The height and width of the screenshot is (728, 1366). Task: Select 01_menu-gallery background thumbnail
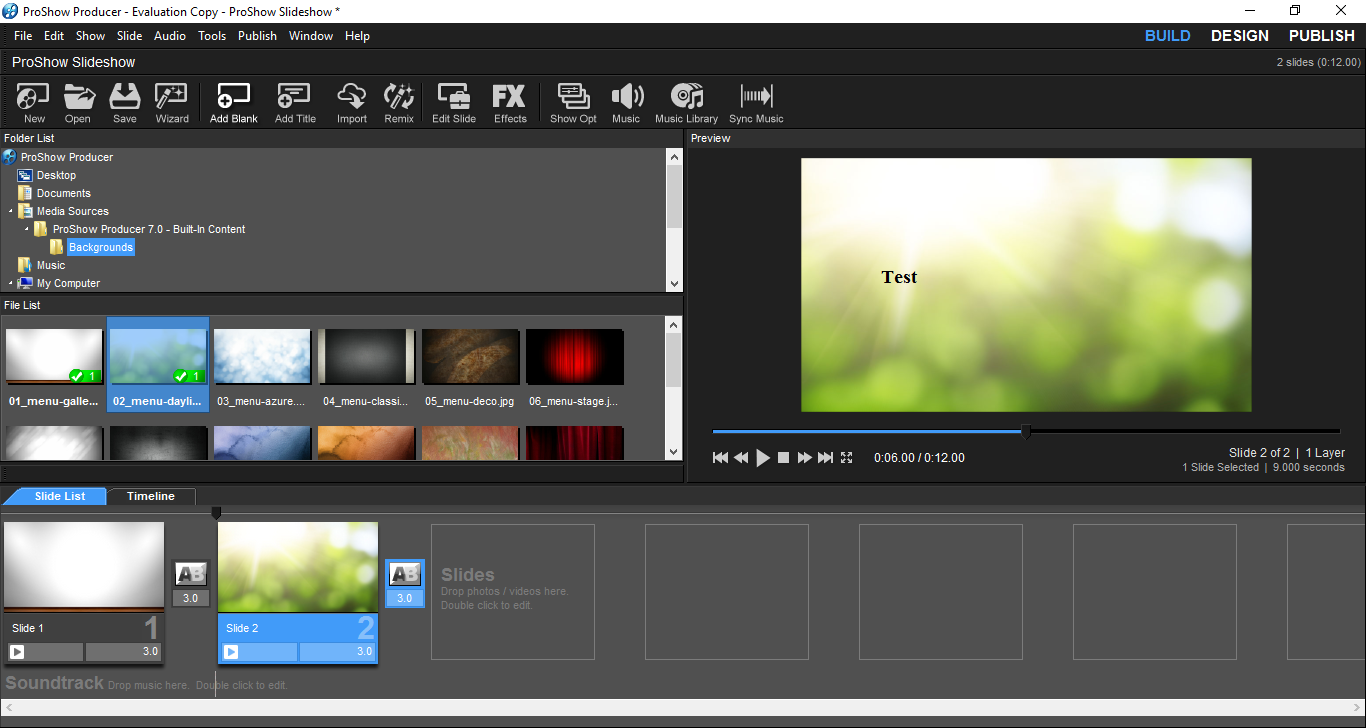coord(54,365)
